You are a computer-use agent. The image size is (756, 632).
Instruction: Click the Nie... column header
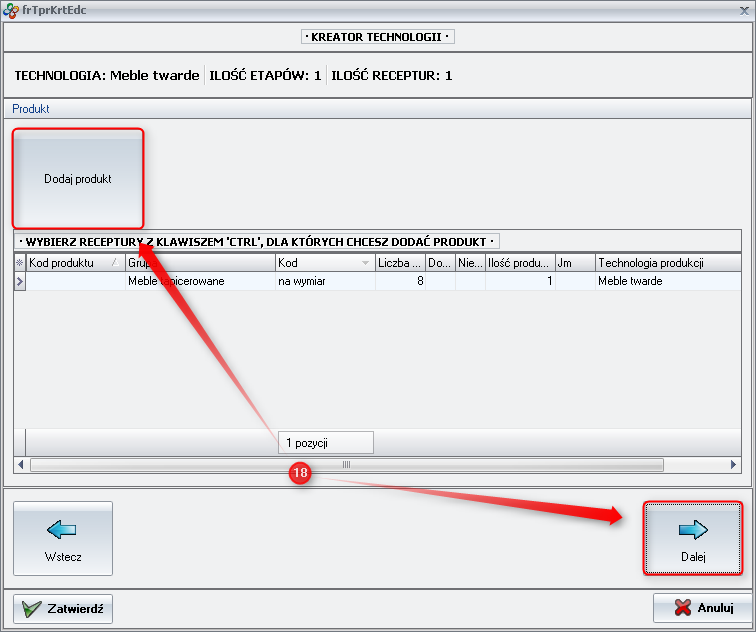click(470, 263)
